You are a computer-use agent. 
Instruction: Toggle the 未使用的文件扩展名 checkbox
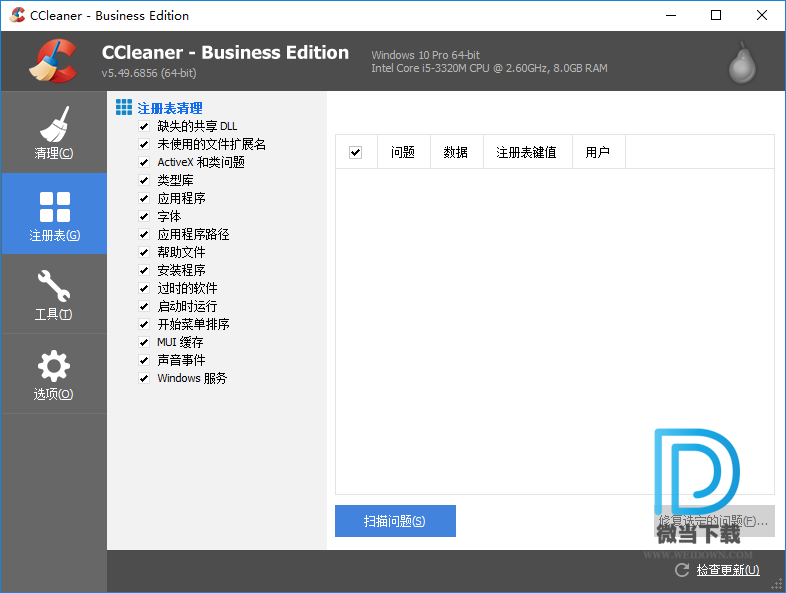(x=144, y=144)
